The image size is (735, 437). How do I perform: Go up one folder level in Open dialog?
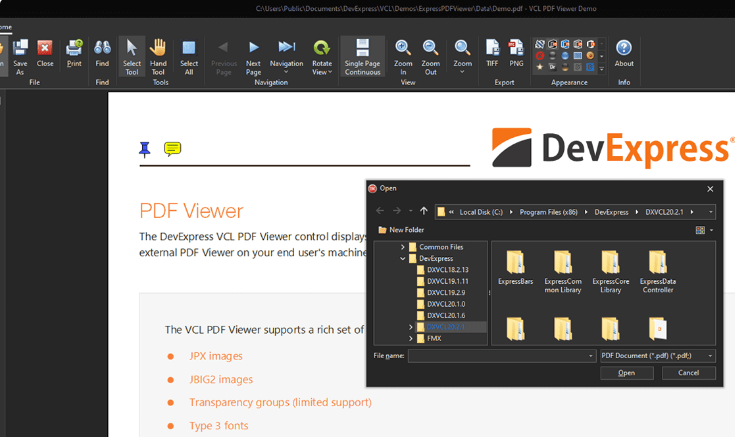pos(424,211)
